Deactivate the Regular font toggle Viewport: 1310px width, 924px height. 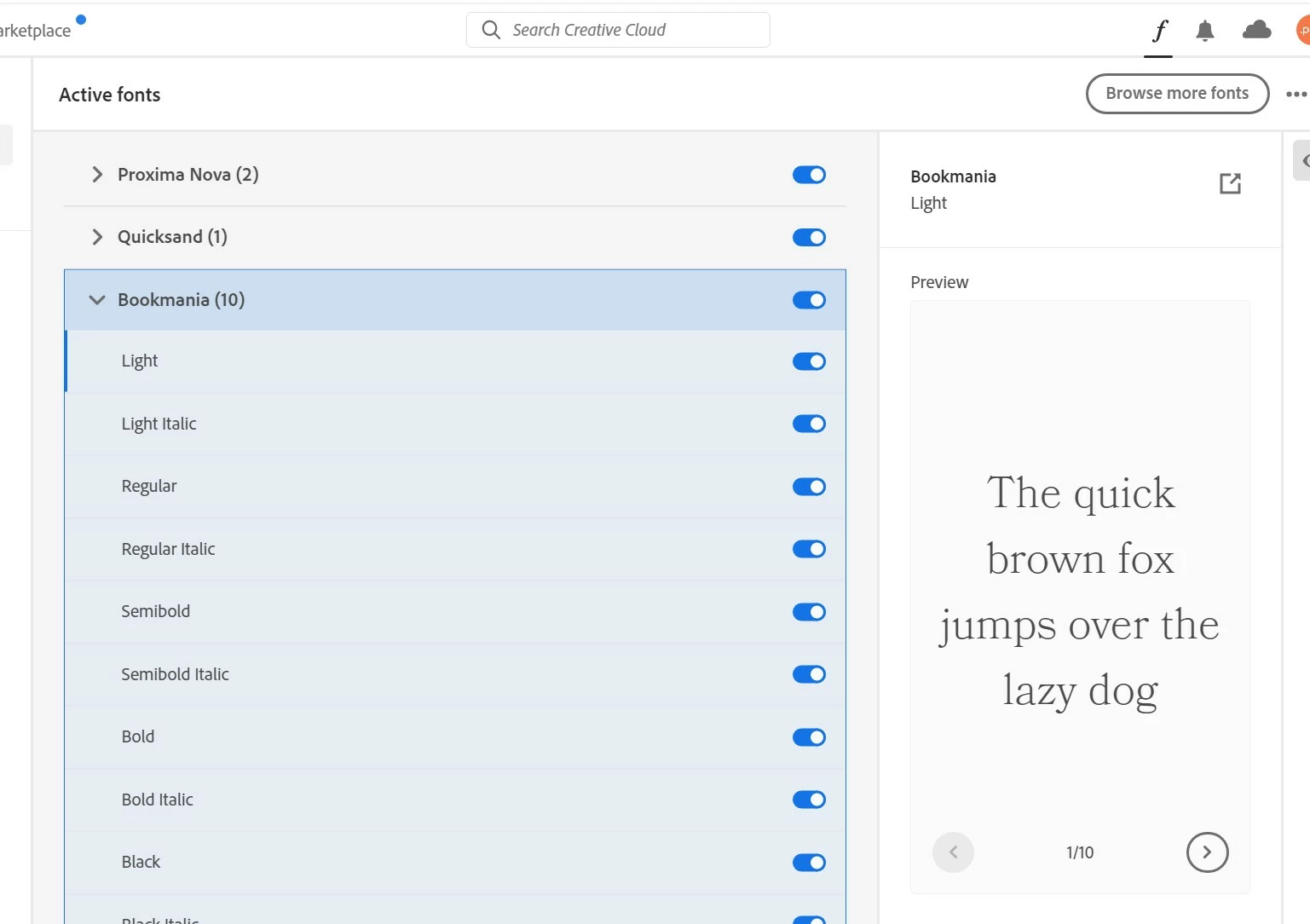[x=809, y=487]
